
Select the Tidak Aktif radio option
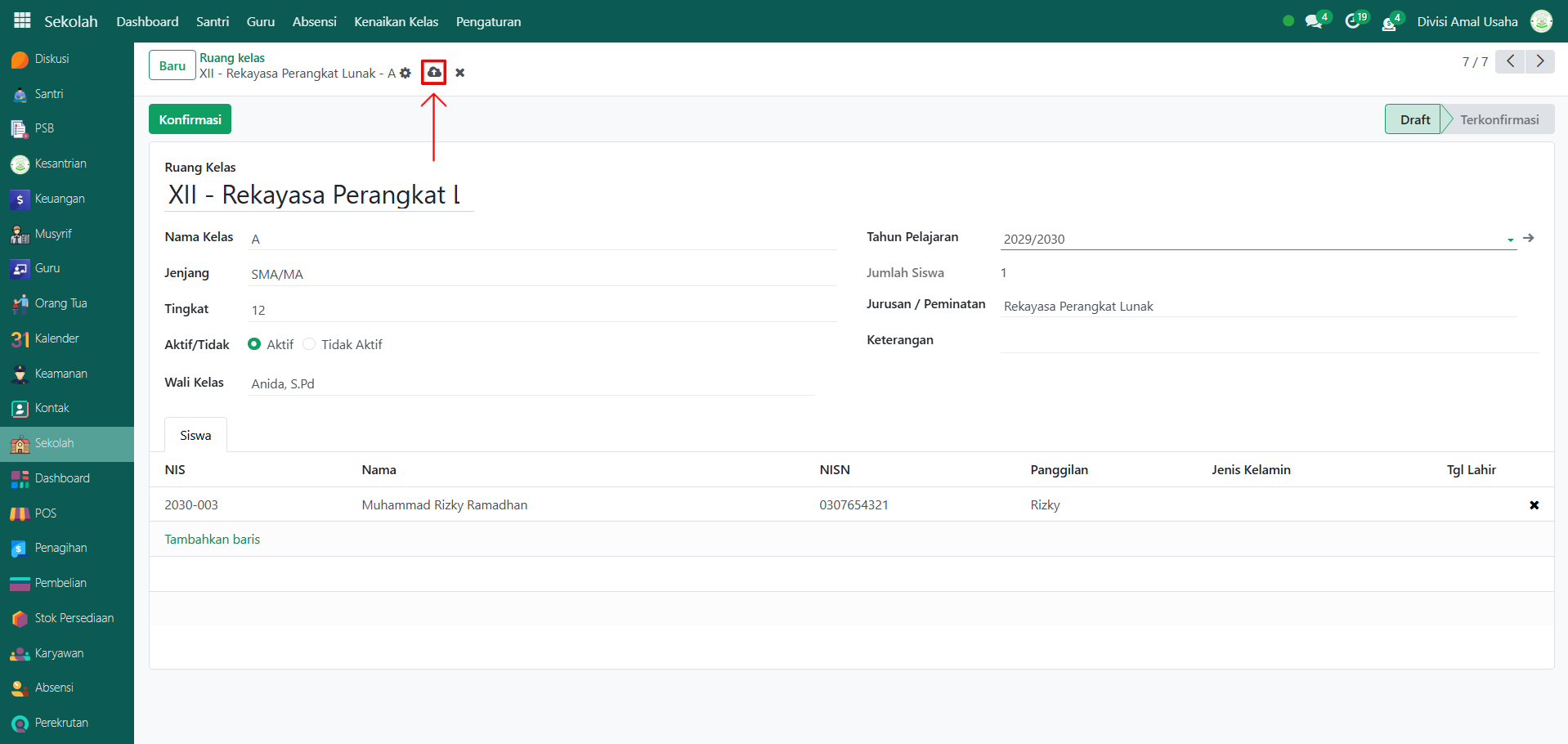point(309,344)
